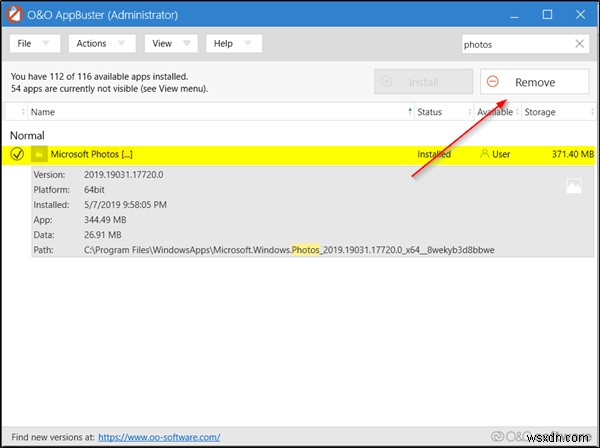Click version '2019.19031.17720.0'
The height and width of the screenshot is (448, 600).
click(x=124, y=175)
